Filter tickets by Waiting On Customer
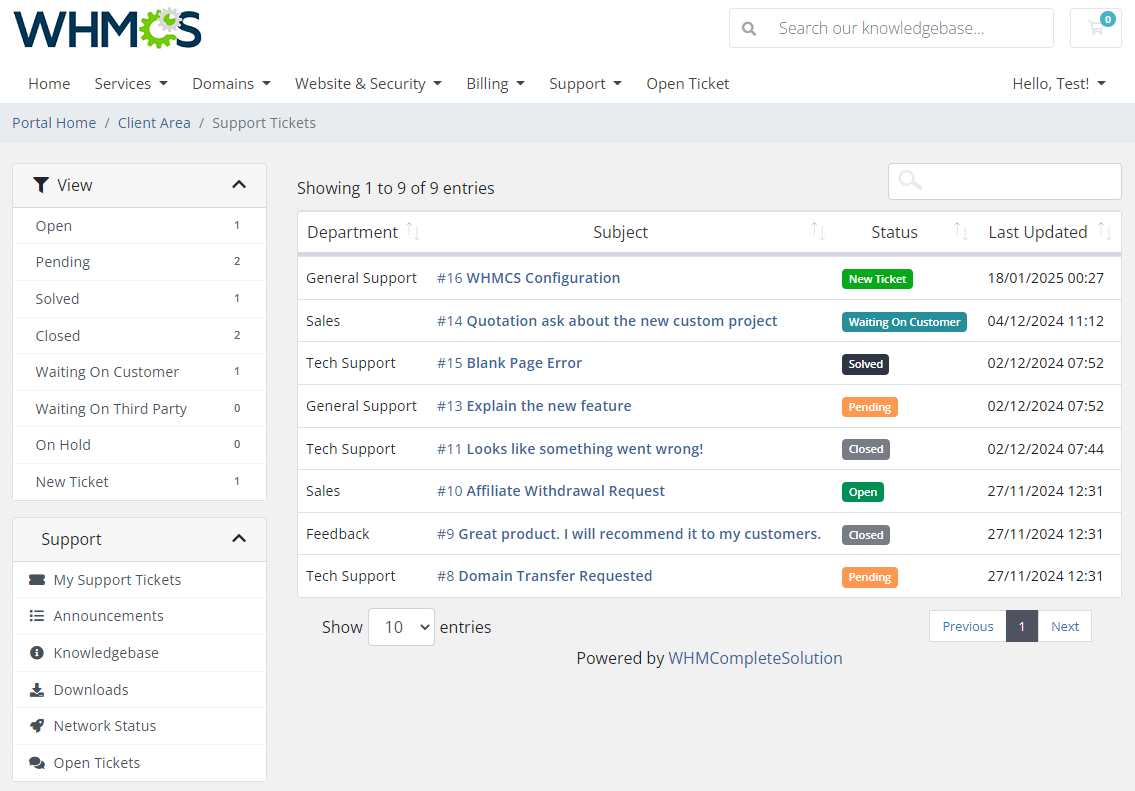This screenshot has width=1135, height=791. click(107, 372)
